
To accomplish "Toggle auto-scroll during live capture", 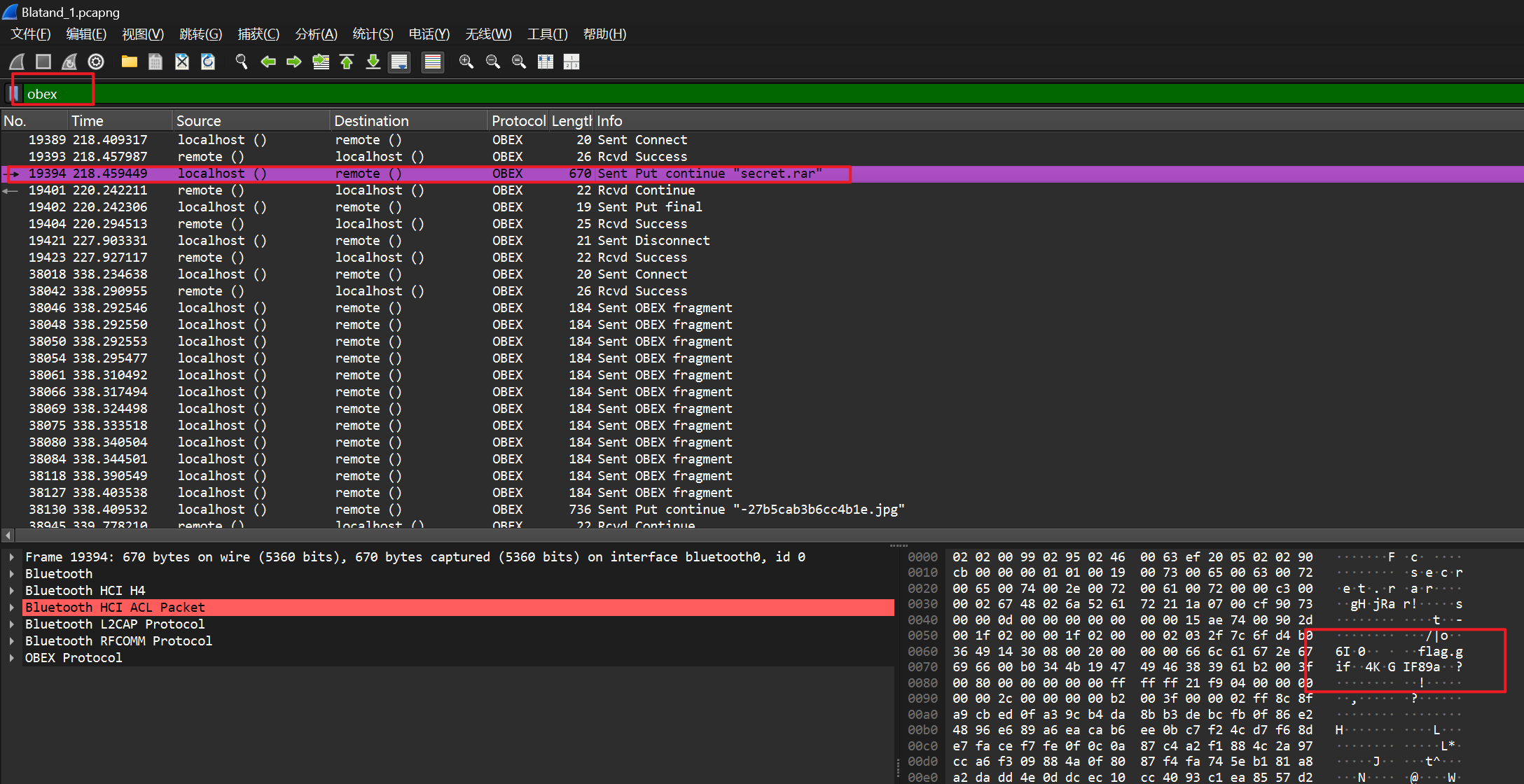I will pos(399,62).
